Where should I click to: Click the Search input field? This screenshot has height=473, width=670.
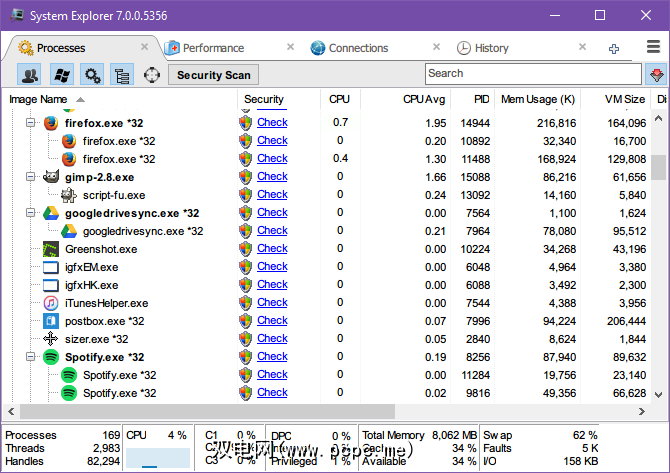[x=532, y=74]
